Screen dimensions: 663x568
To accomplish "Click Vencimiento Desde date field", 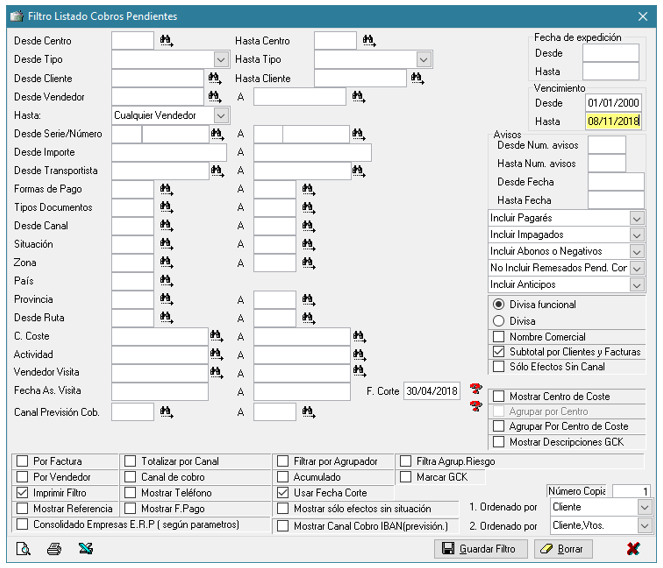I will coord(613,103).
